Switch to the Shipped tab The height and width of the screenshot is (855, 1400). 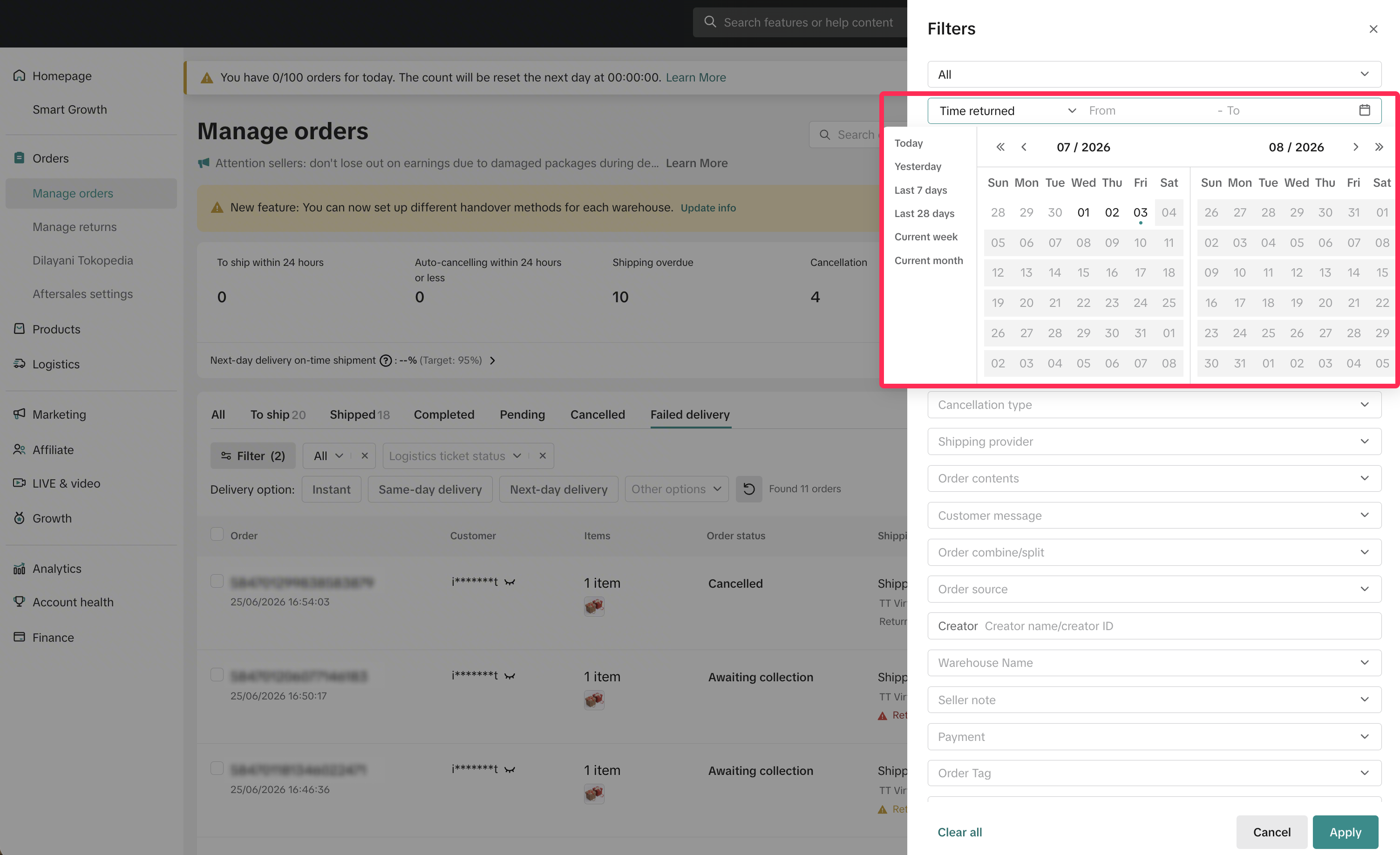pyautogui.click(x=360, y=415)
